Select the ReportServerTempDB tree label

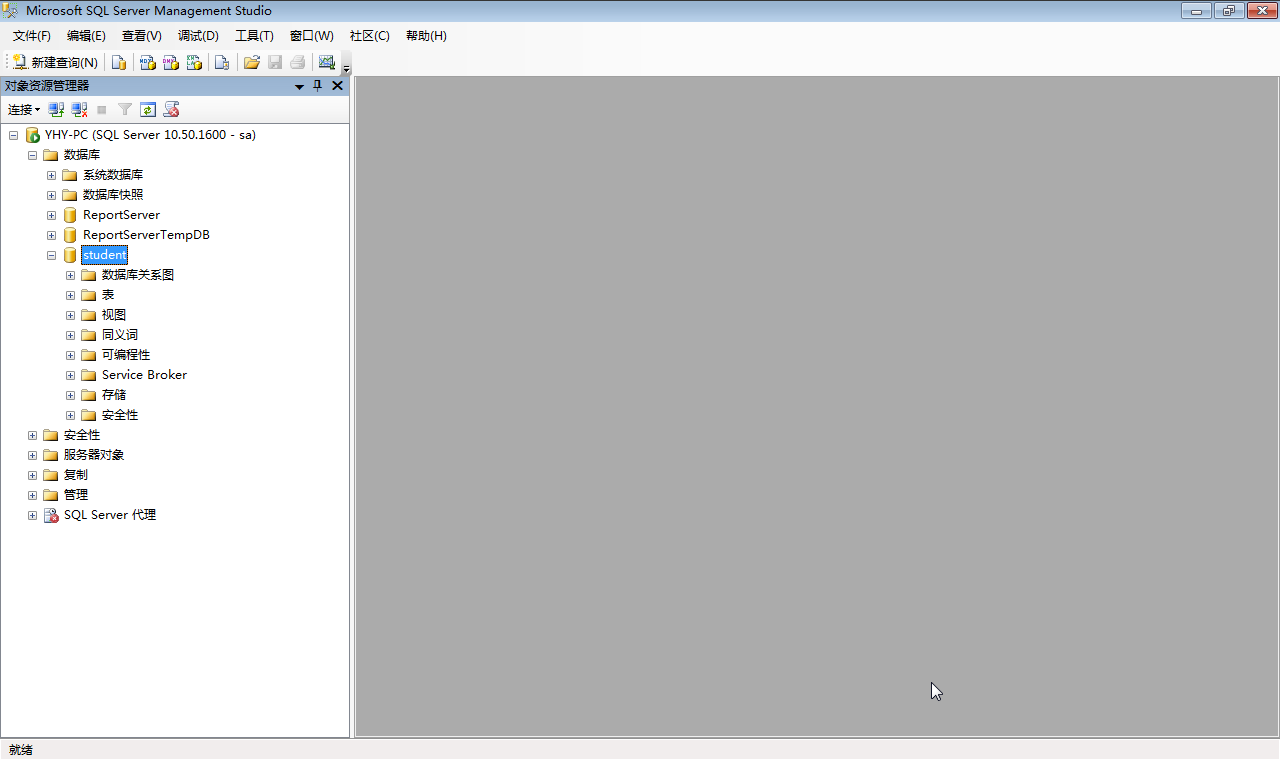(x=146, y=235)
